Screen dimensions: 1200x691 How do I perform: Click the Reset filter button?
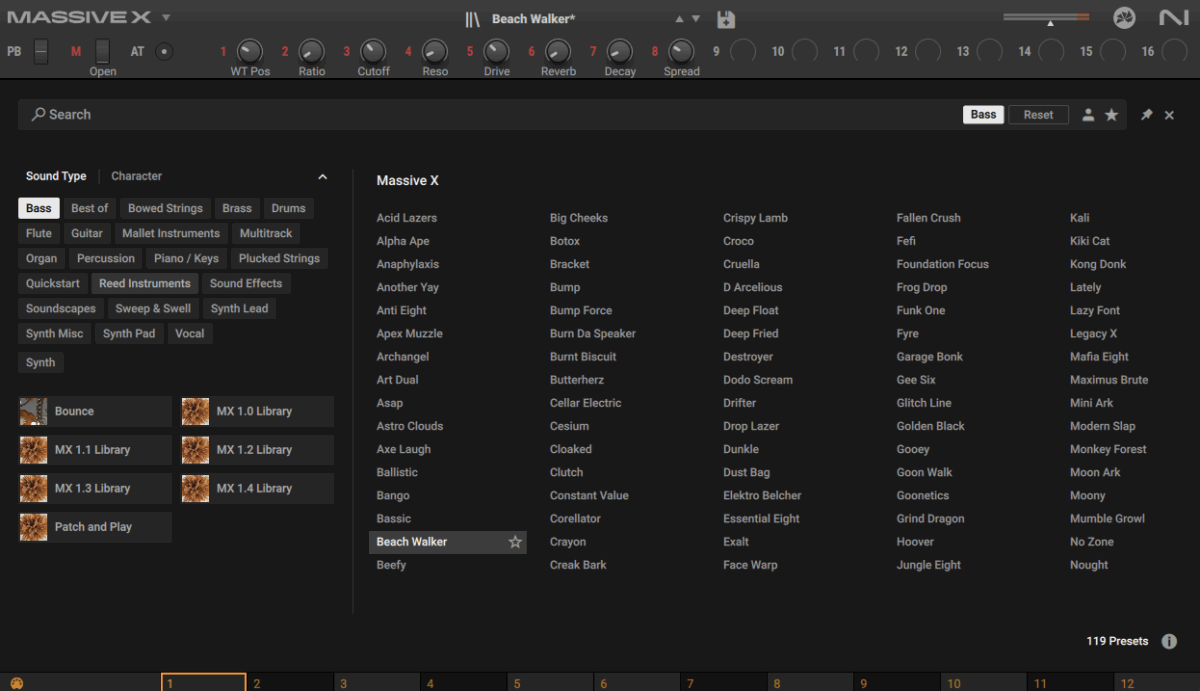(x=1038, y=115)
